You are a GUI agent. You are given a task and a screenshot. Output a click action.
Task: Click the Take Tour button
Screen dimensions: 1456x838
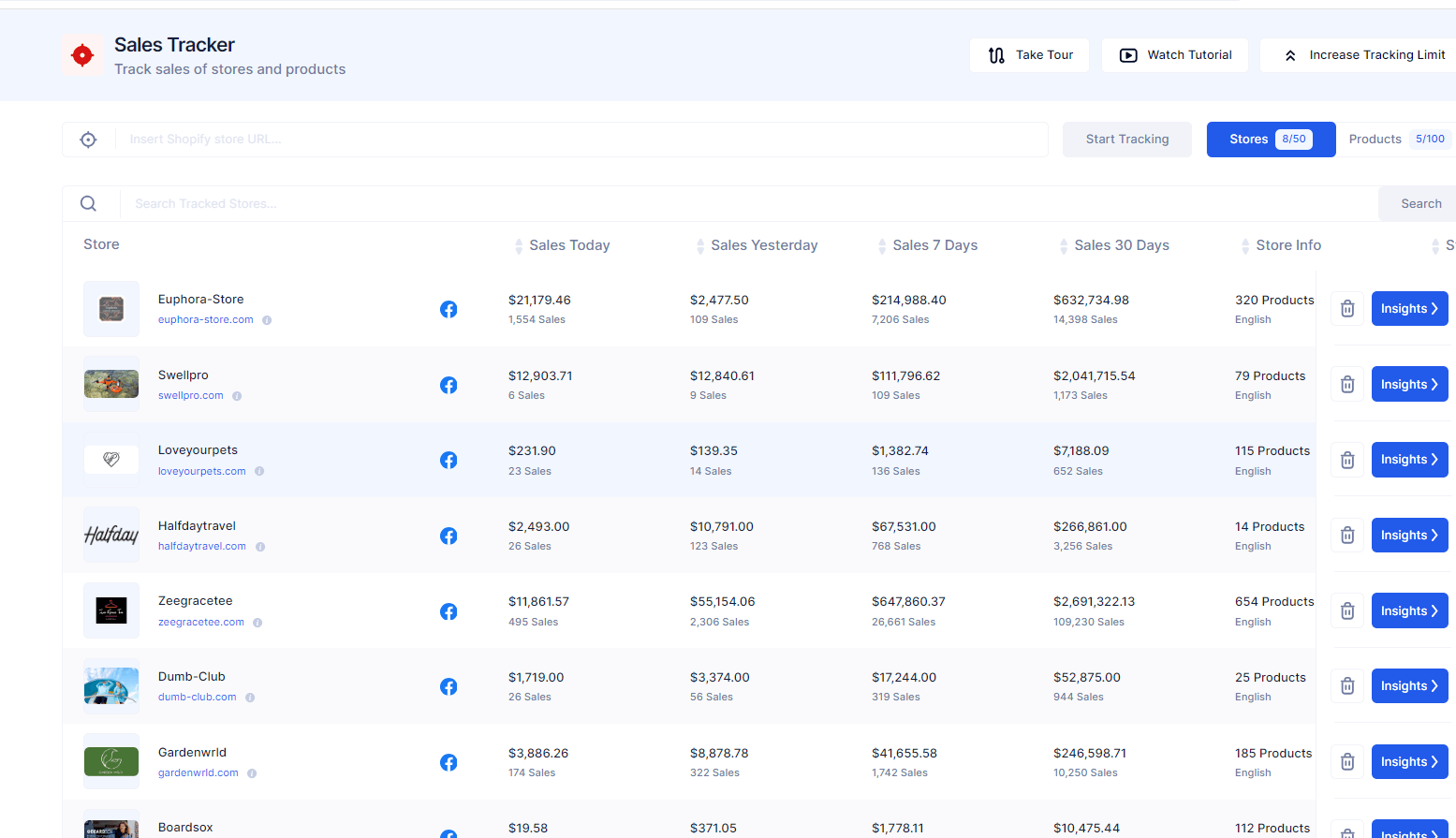pos(1029,55)
